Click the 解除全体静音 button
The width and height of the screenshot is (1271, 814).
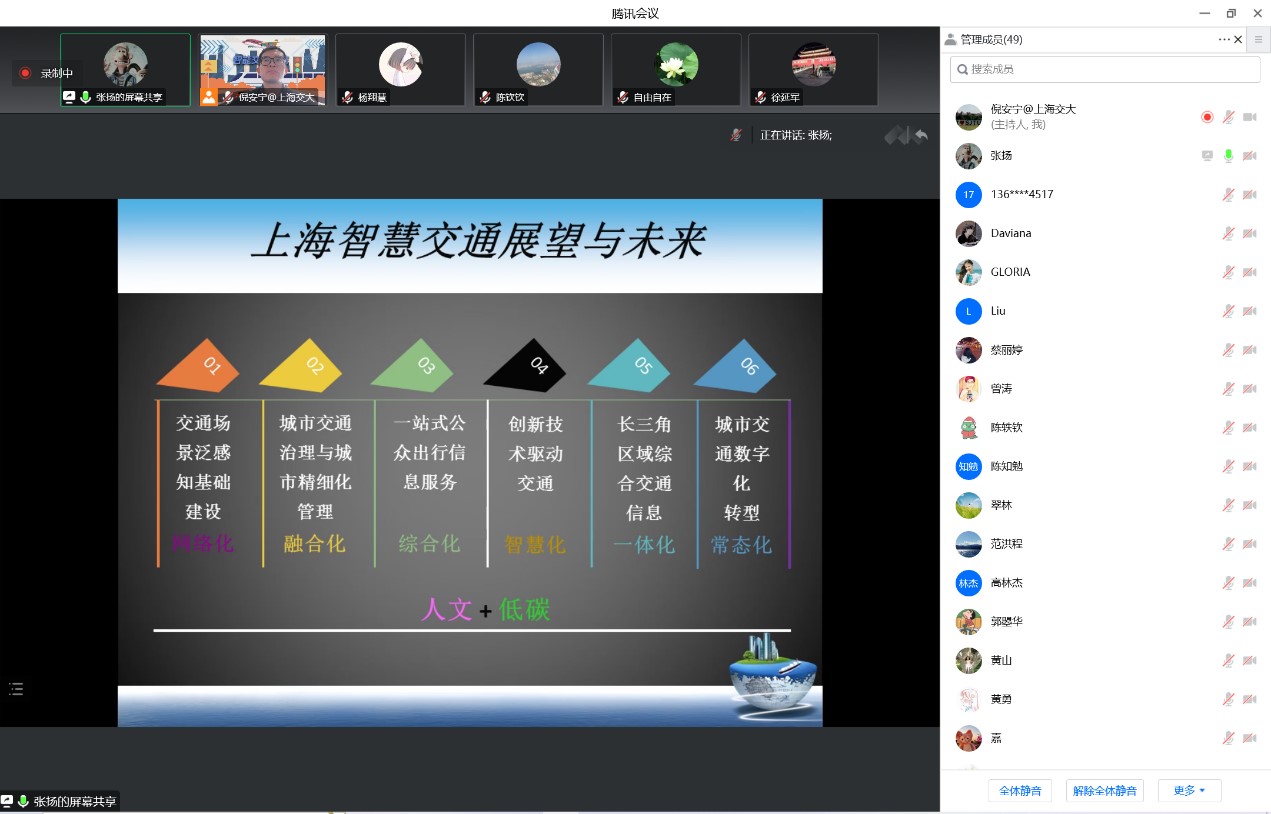(1104, 790)
